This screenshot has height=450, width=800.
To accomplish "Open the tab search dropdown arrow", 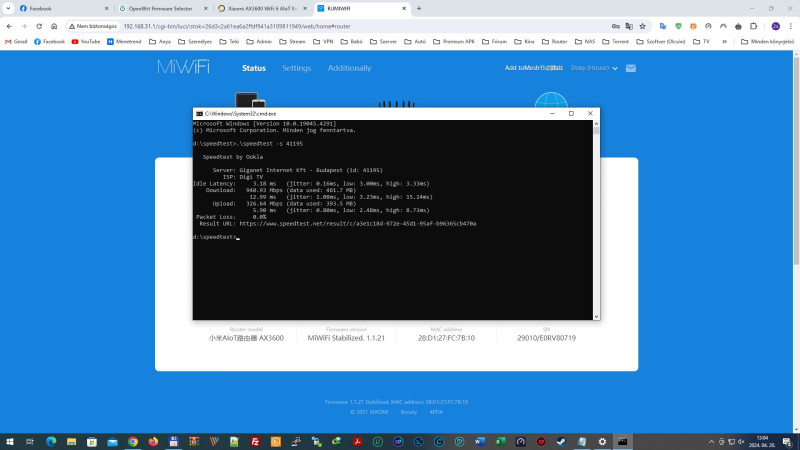I will (x=8, y=8).
